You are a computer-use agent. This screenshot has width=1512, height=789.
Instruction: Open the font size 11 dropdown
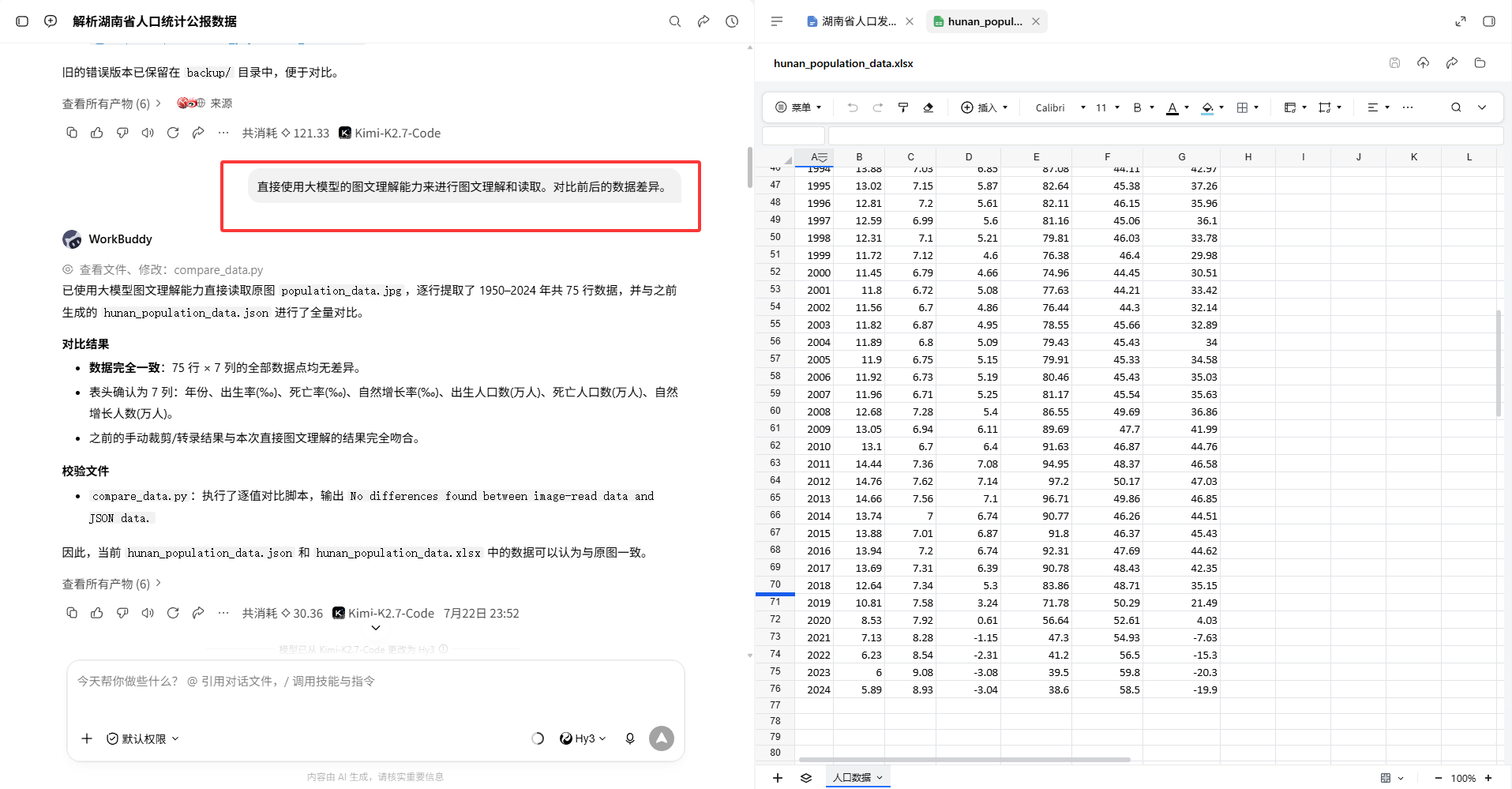pyautogui.click(x=1108, y=107)
